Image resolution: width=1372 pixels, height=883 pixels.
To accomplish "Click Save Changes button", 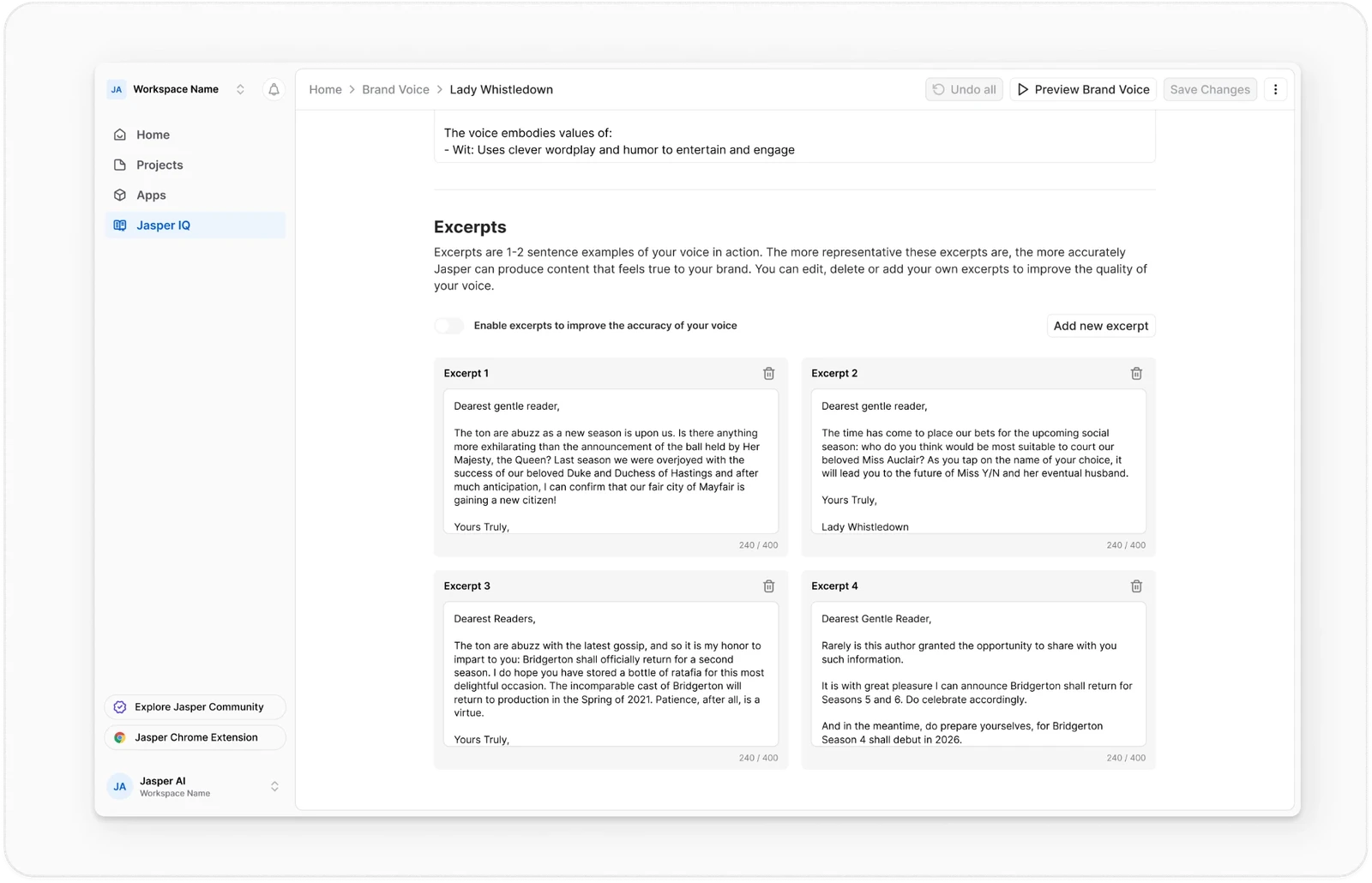I will [1210, 89].
